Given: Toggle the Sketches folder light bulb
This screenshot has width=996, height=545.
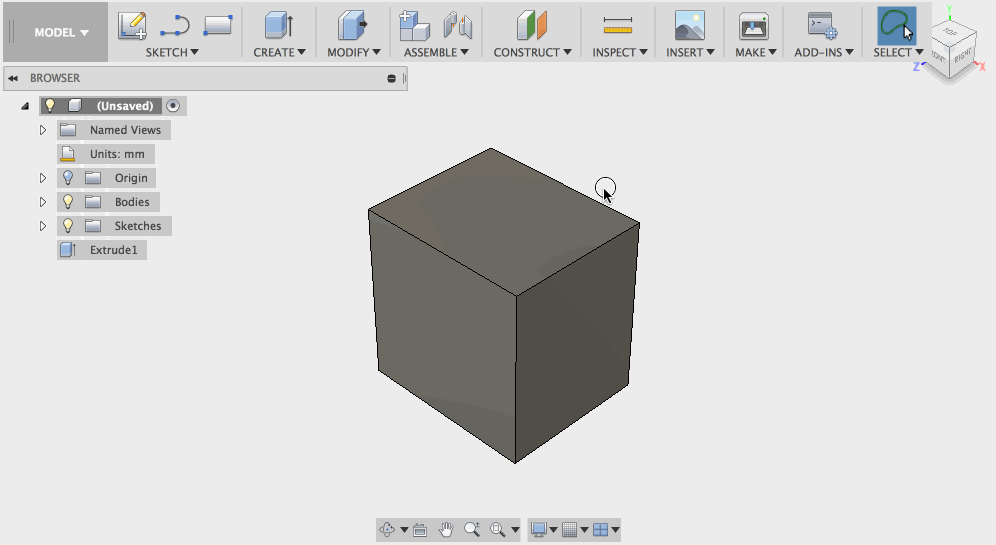Looking at the screenshot, I should pos(68,226).
